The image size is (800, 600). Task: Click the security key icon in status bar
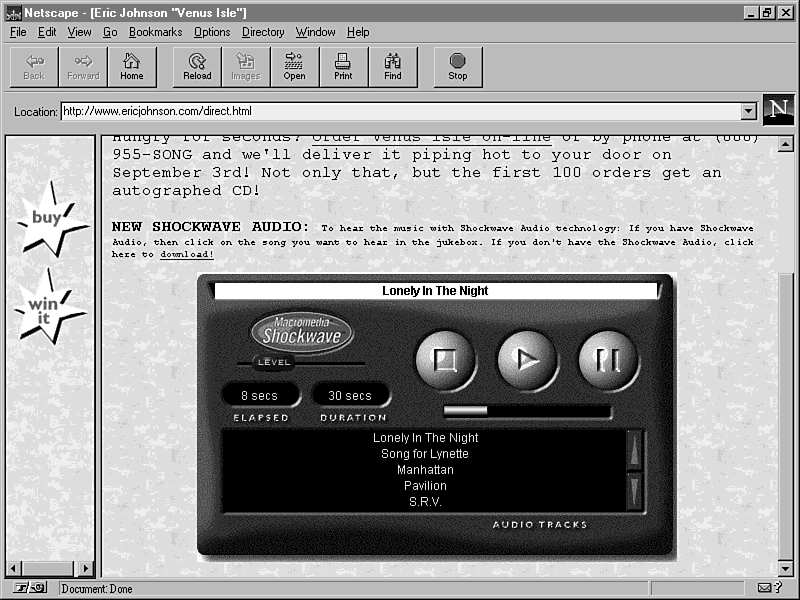(30, 588)
